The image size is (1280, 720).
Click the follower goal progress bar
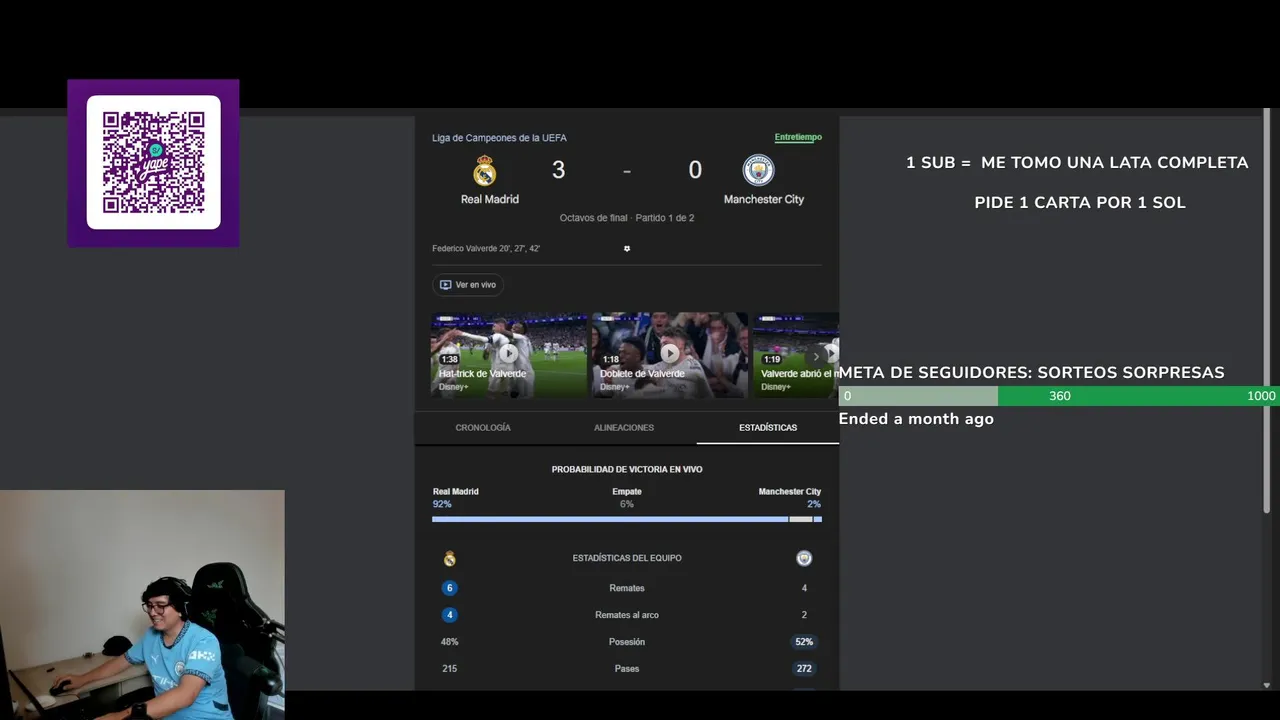1059,396
